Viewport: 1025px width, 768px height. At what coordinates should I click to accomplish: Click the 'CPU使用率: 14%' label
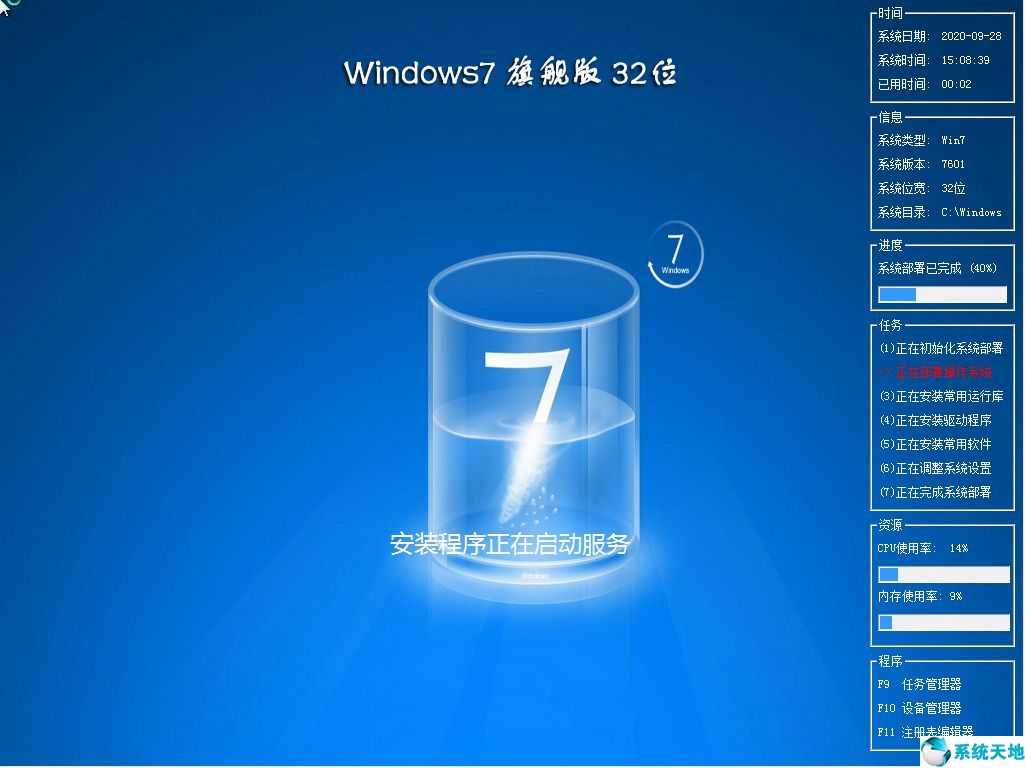click(922, 548)
